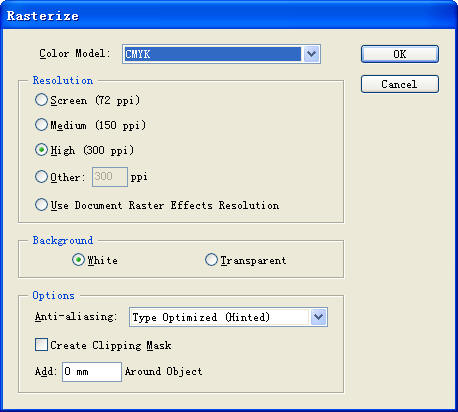Click the Add Around Object field

[92, 372]
